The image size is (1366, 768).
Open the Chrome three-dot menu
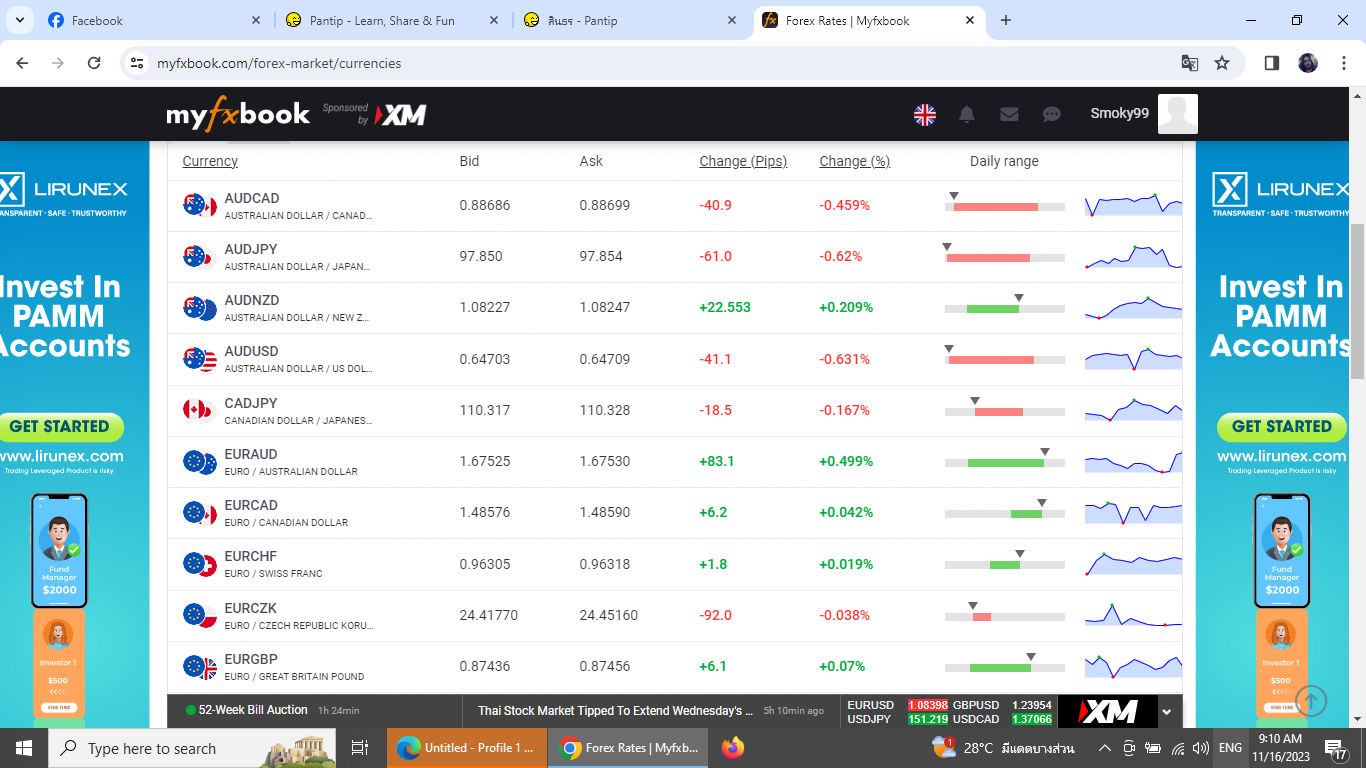(x=1343, y=63)
